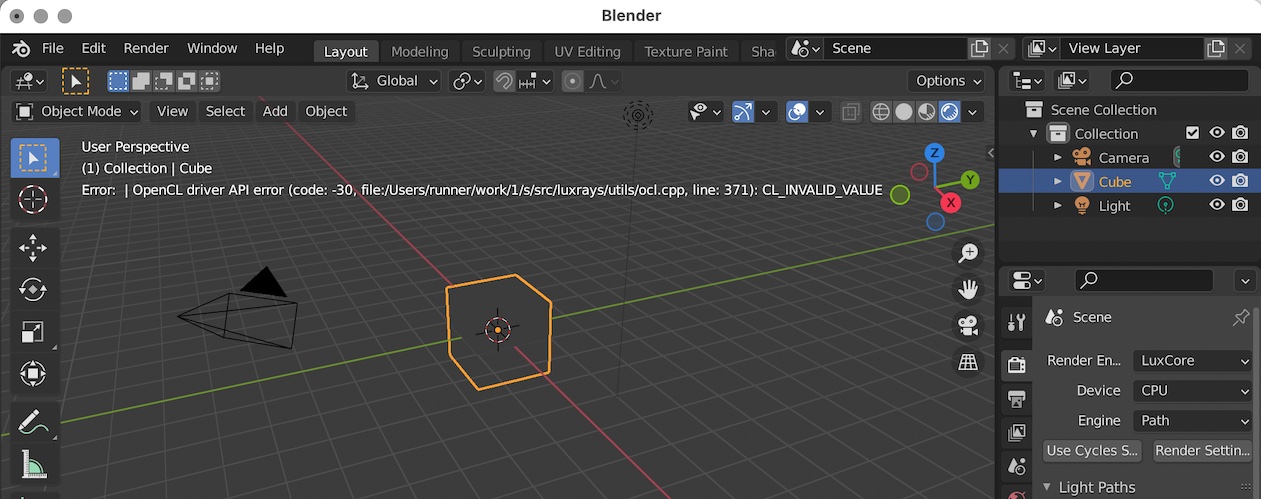Toggle camera view with camera icon

pyautogui.click(x=968, y=326)
